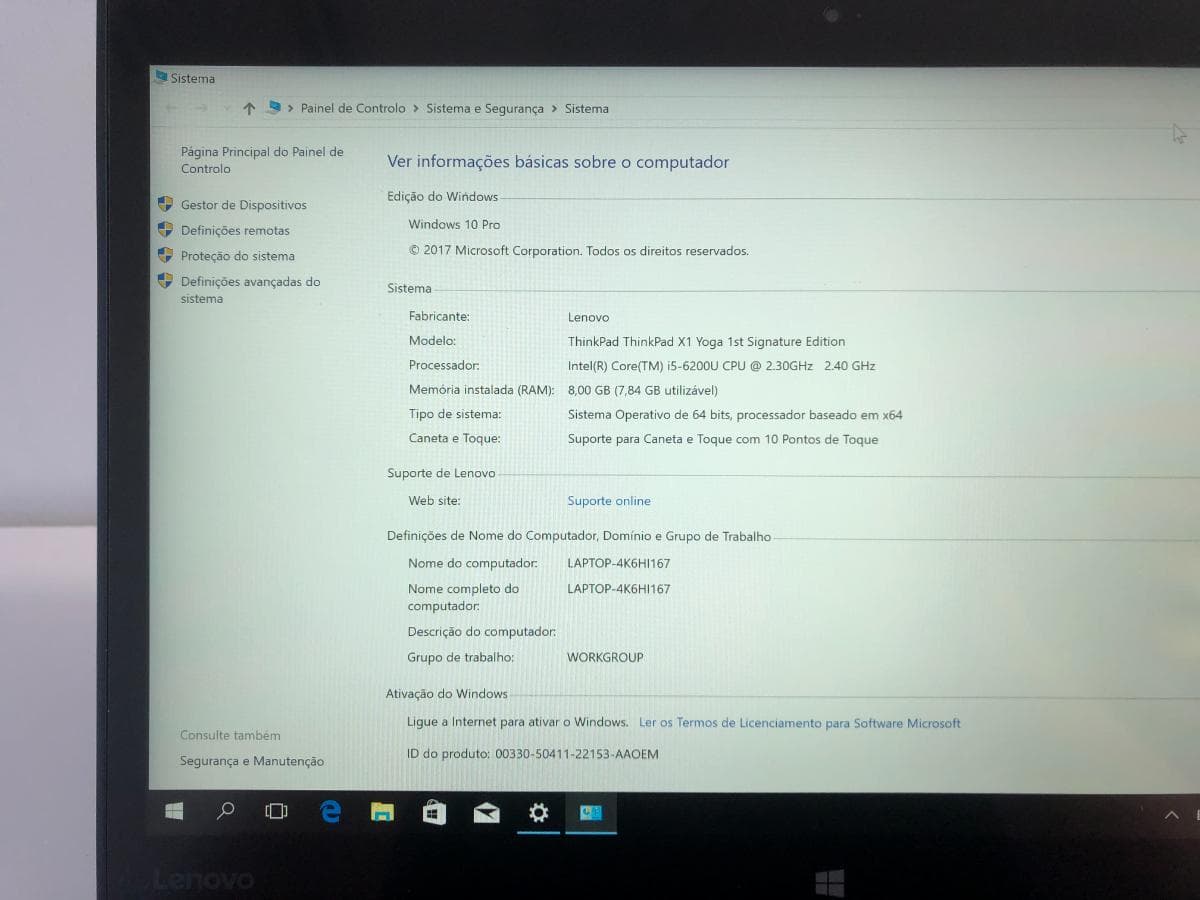This screenshot has height=900, width=1200.
Task: Go to Página Principal do Painel de Controlo
Action: coord(262,160)
